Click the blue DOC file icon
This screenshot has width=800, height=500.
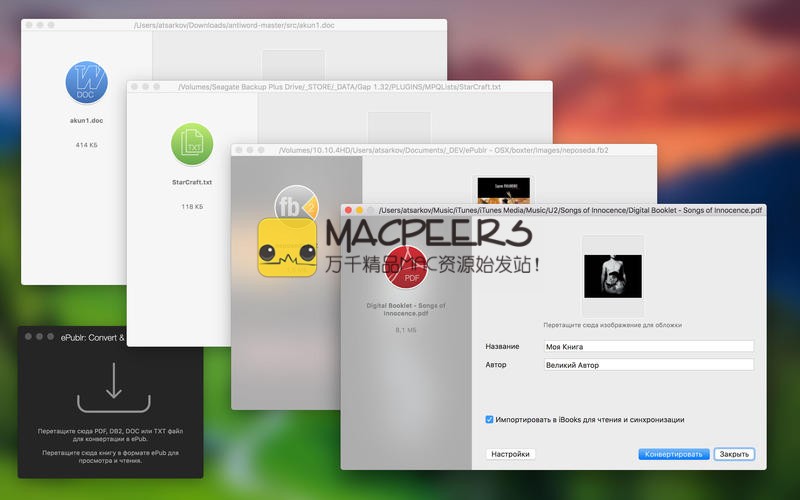pyautogui.click(x=87, y=83)
